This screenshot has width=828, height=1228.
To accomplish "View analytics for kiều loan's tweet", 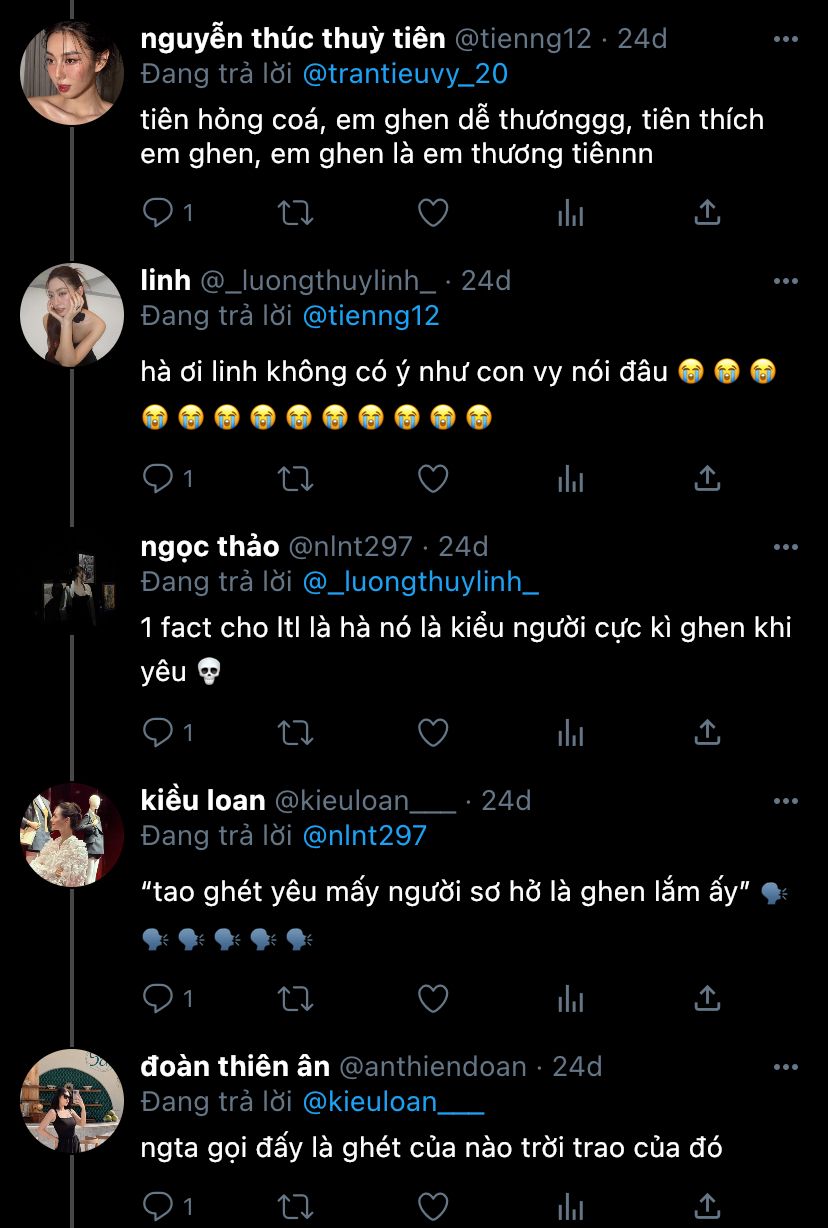I will click(x=571, y=998).
